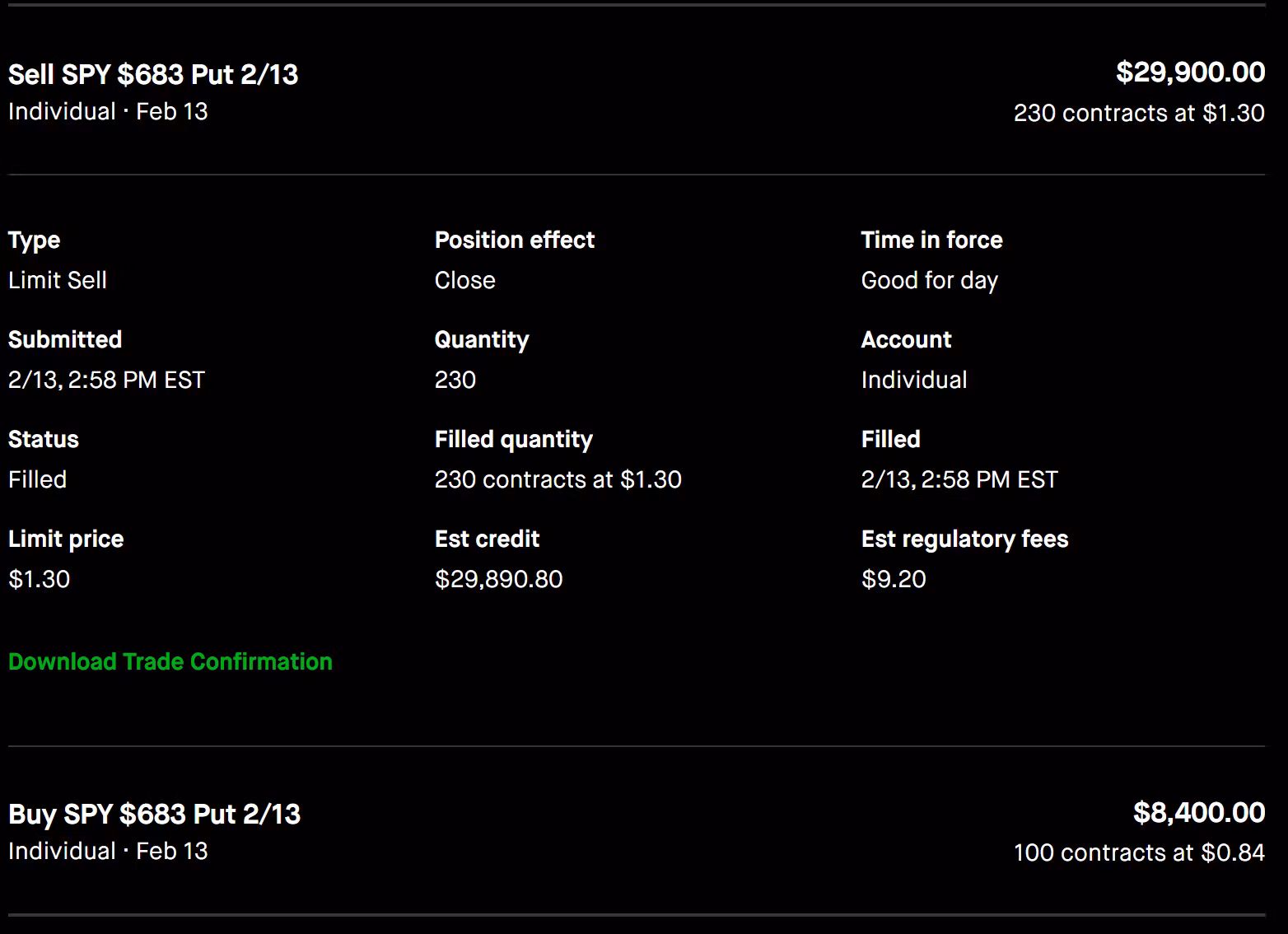Expand the Buy SPY $683 Put order

(x=155, y=815)
